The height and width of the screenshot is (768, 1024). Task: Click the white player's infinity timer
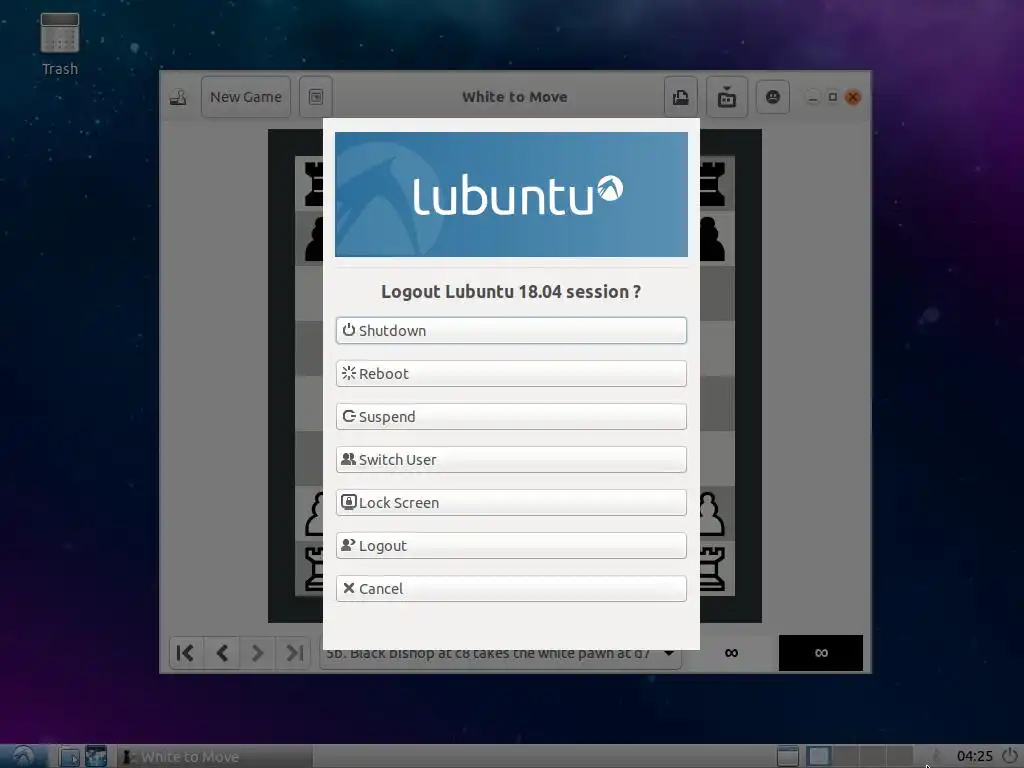click(x=731, y=652)
